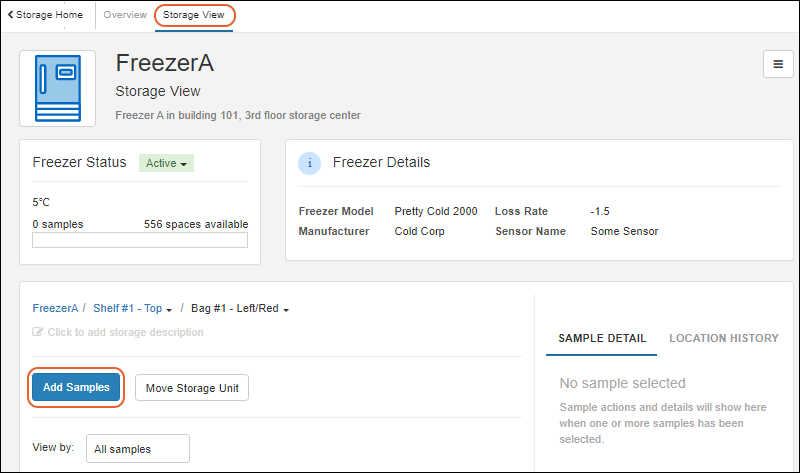Select the Storage View tab

click(194, 16)
